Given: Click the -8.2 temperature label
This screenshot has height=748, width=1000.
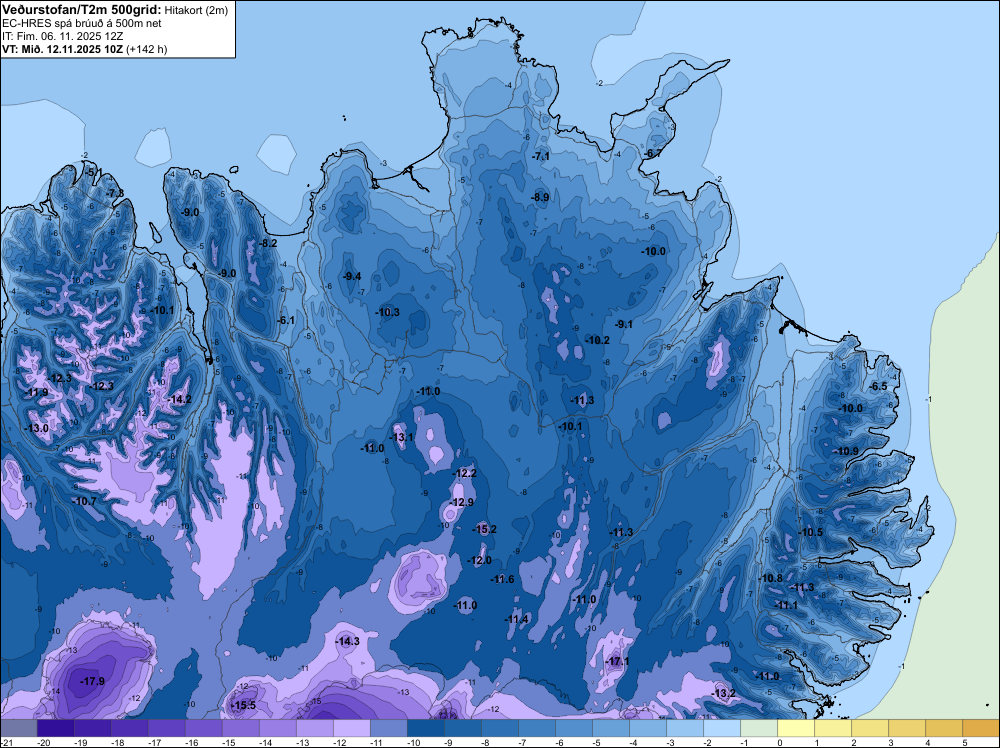Looking at the screenshot, I should (268, 243).
